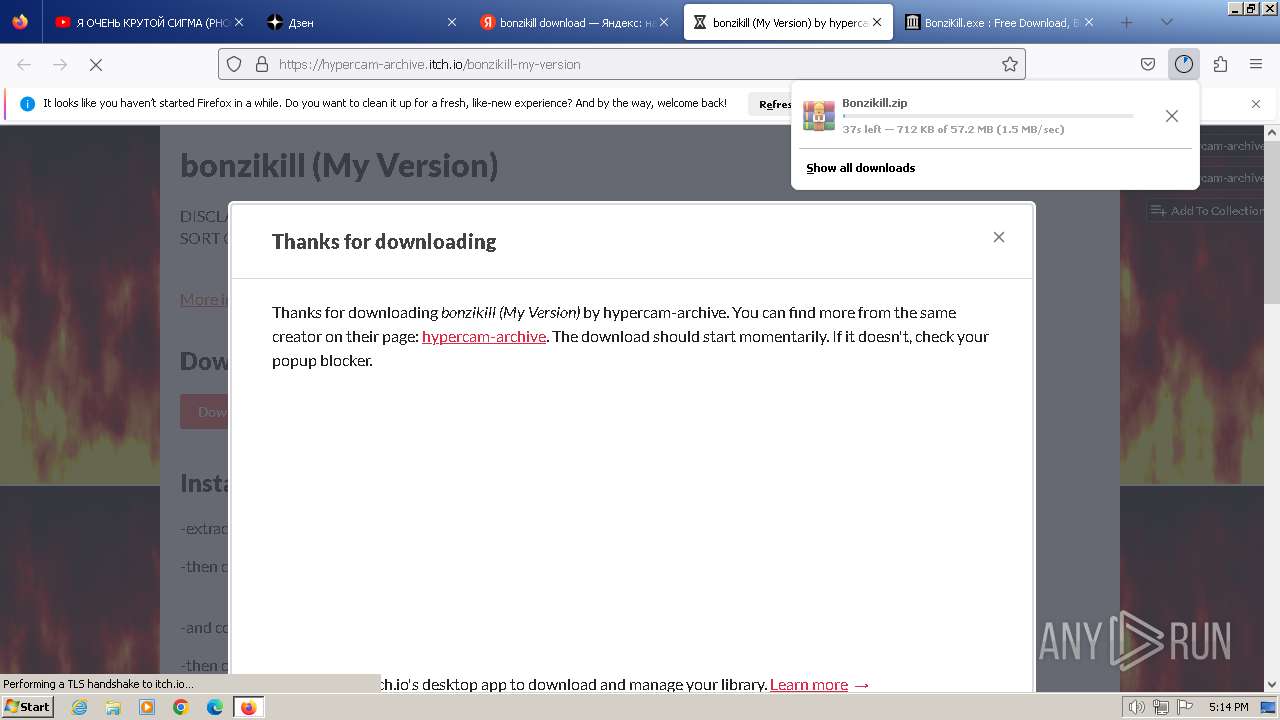Close the bonzikill (My Version) tab
Viewport: 1280px width, 720px height.
coord(877,22)
